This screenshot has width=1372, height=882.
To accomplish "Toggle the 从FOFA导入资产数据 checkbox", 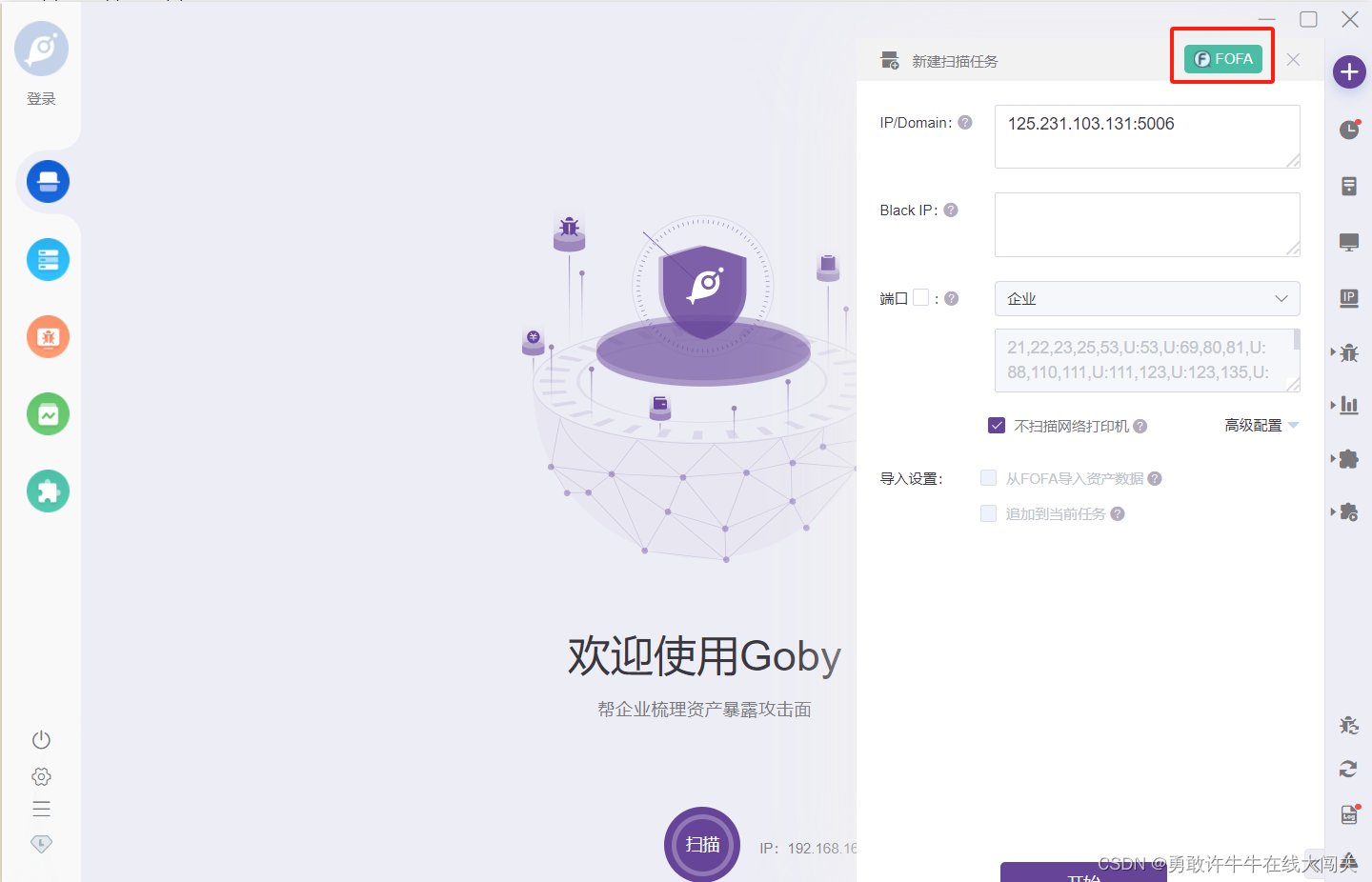I will [x=988, y=478].
